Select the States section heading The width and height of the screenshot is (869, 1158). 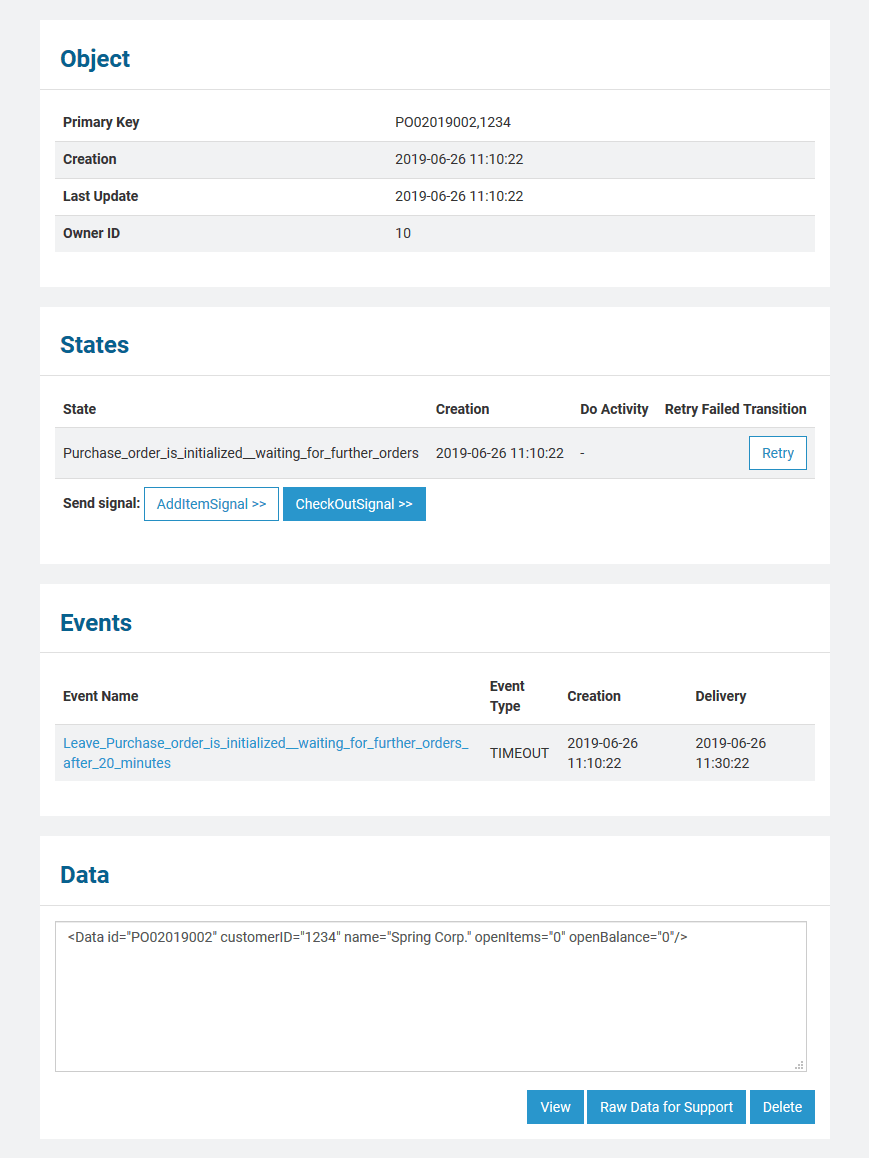click(x=94, y=344)
